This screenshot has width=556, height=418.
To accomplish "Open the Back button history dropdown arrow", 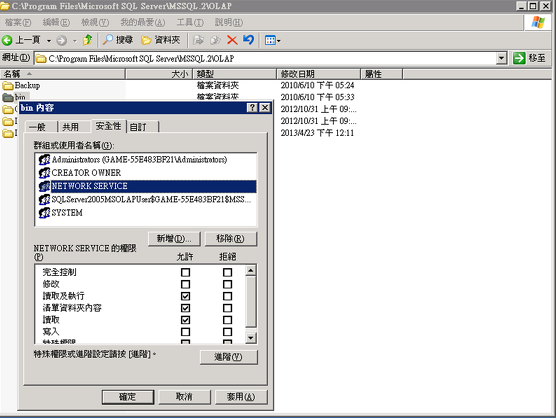I will point(49,41).
